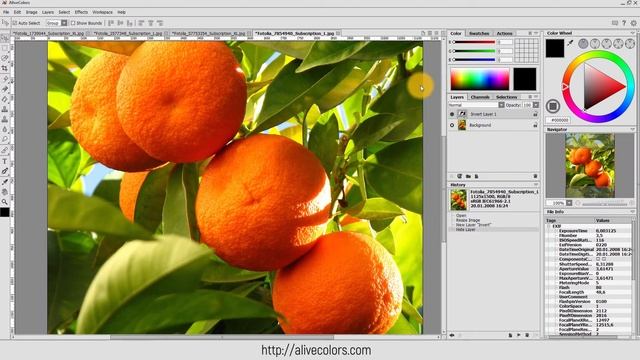The width and height of the screenshot is (640, 360).
Task: Open the layer blend mode dropdown
Action: click(x=501, y=105)
